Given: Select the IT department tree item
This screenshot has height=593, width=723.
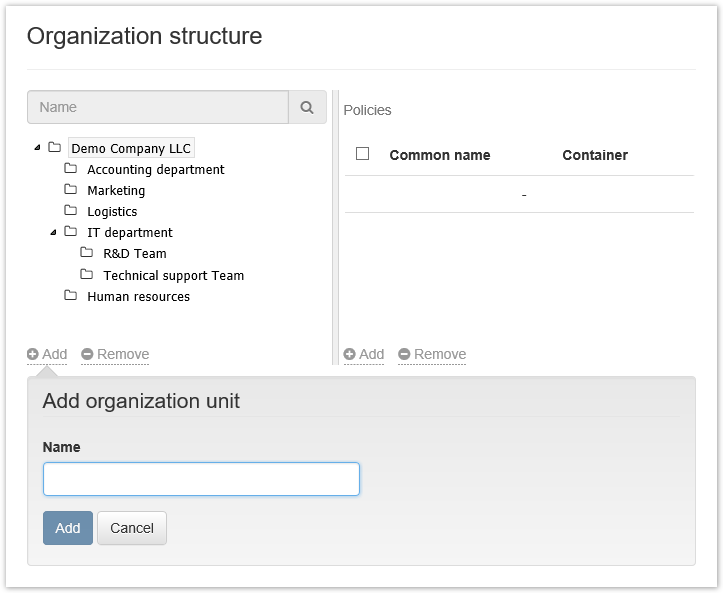Looking at the screenshot, I should point(130,233).
